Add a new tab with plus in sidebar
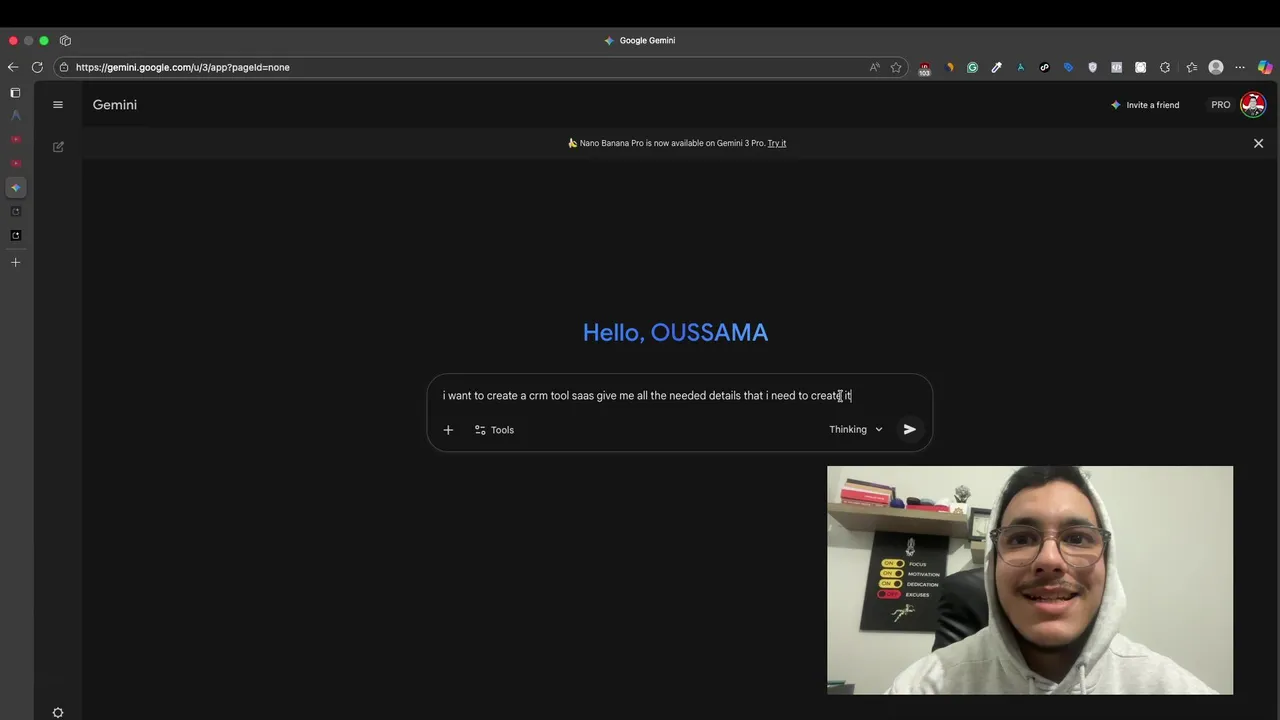The height and width of the screenshot is (720, 1280). click(x=15, y=262)
